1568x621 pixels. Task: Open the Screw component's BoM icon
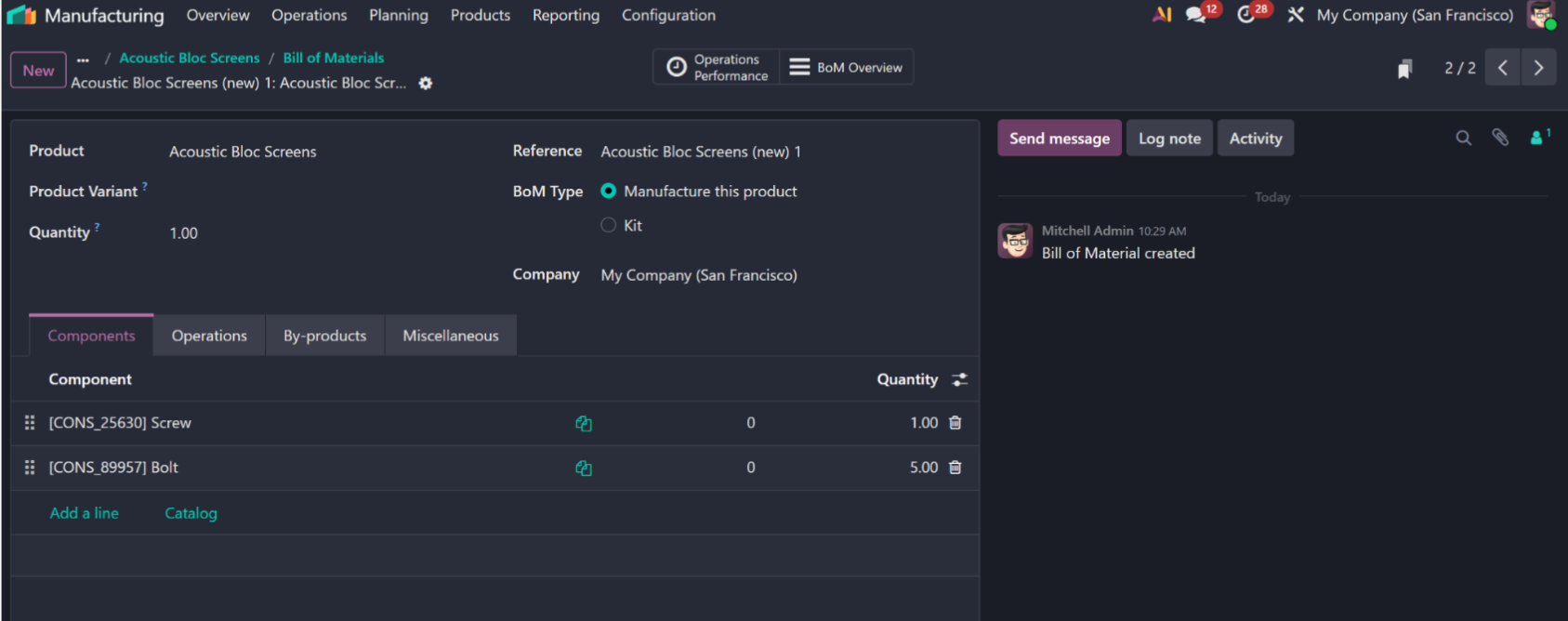584,423
